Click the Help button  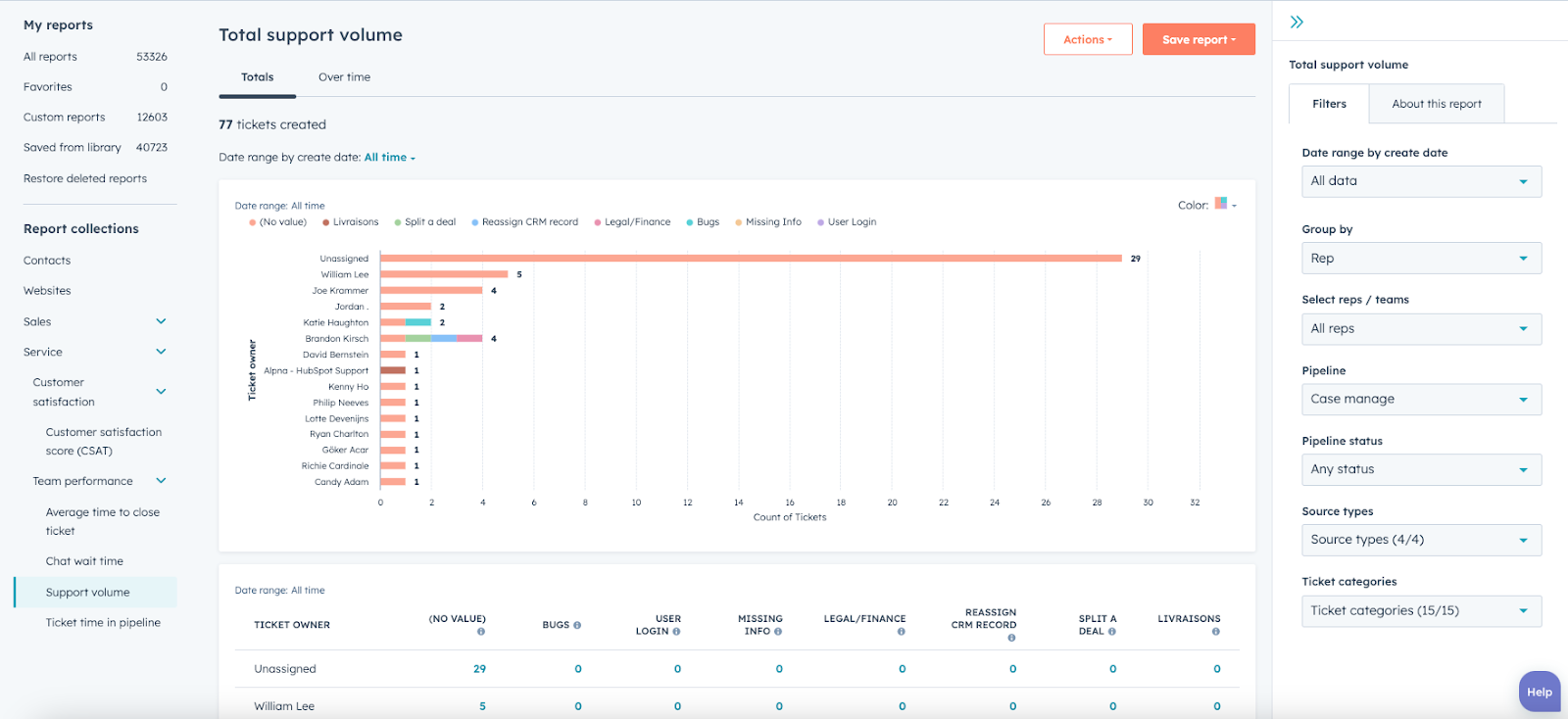[x=1539, y=692]
